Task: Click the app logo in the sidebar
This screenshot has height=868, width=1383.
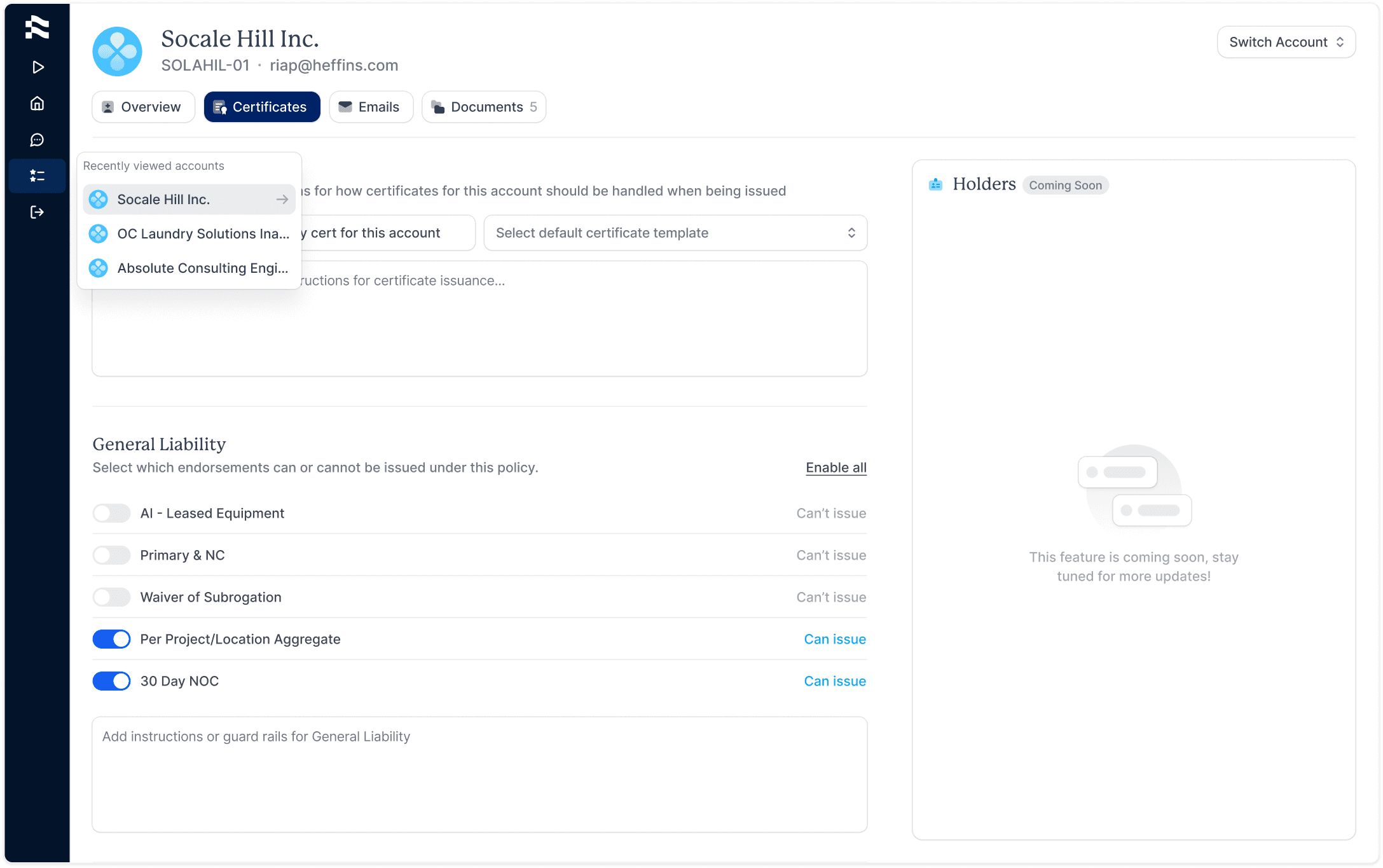Action: tap(37, 28)
